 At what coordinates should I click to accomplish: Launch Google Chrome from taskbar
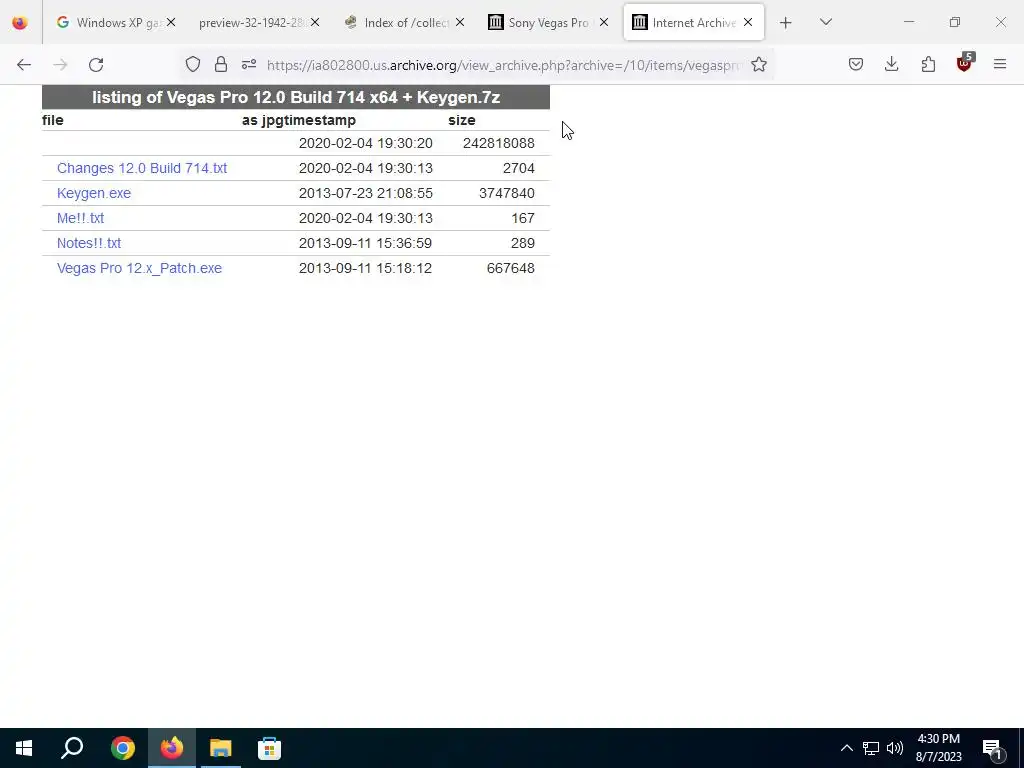pos(123,748)
